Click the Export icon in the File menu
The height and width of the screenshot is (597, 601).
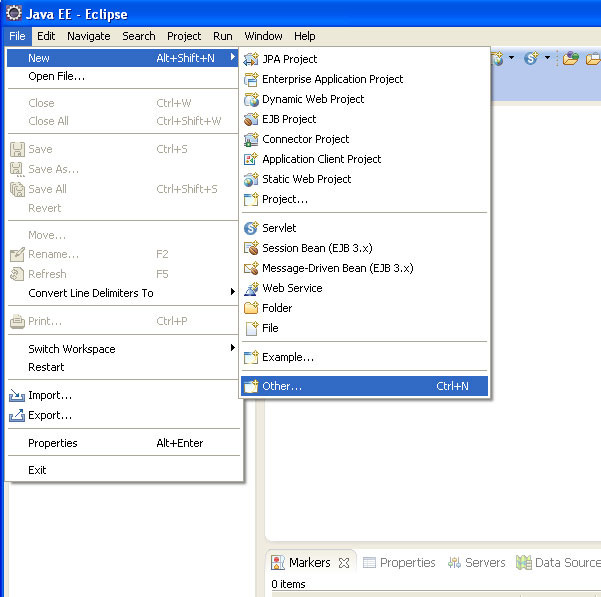coord(17,415)
